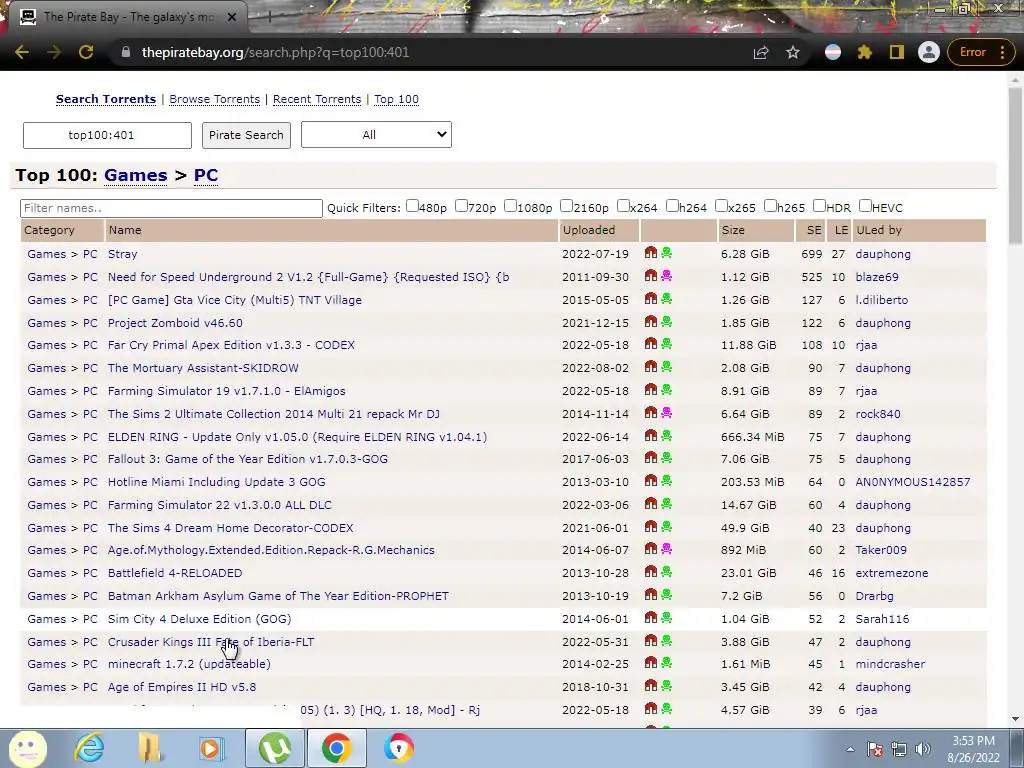Image resolution: width=1024 pixels, height=768 pixels.
Task: Enable the HDR quick filter
Action: [819, 206]
